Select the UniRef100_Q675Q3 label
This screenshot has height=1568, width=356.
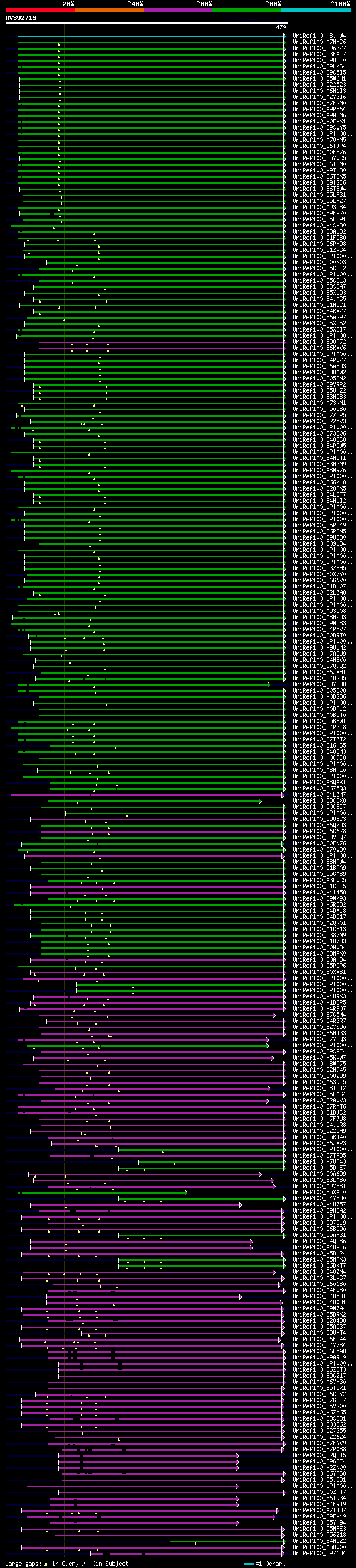pos(319,788)
